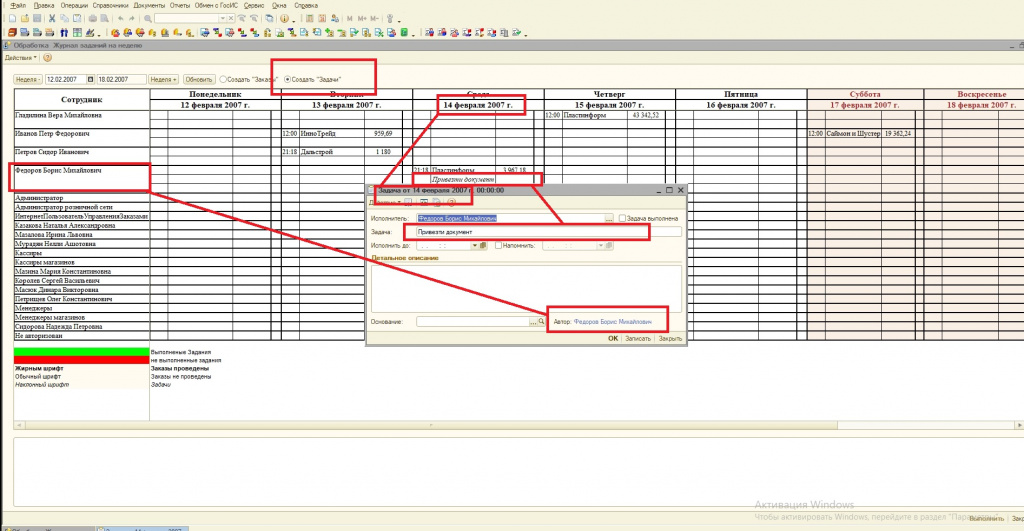The image size is (1024, 531).
Task: Click the Детальное описание text area
Action: pos(526,289)
